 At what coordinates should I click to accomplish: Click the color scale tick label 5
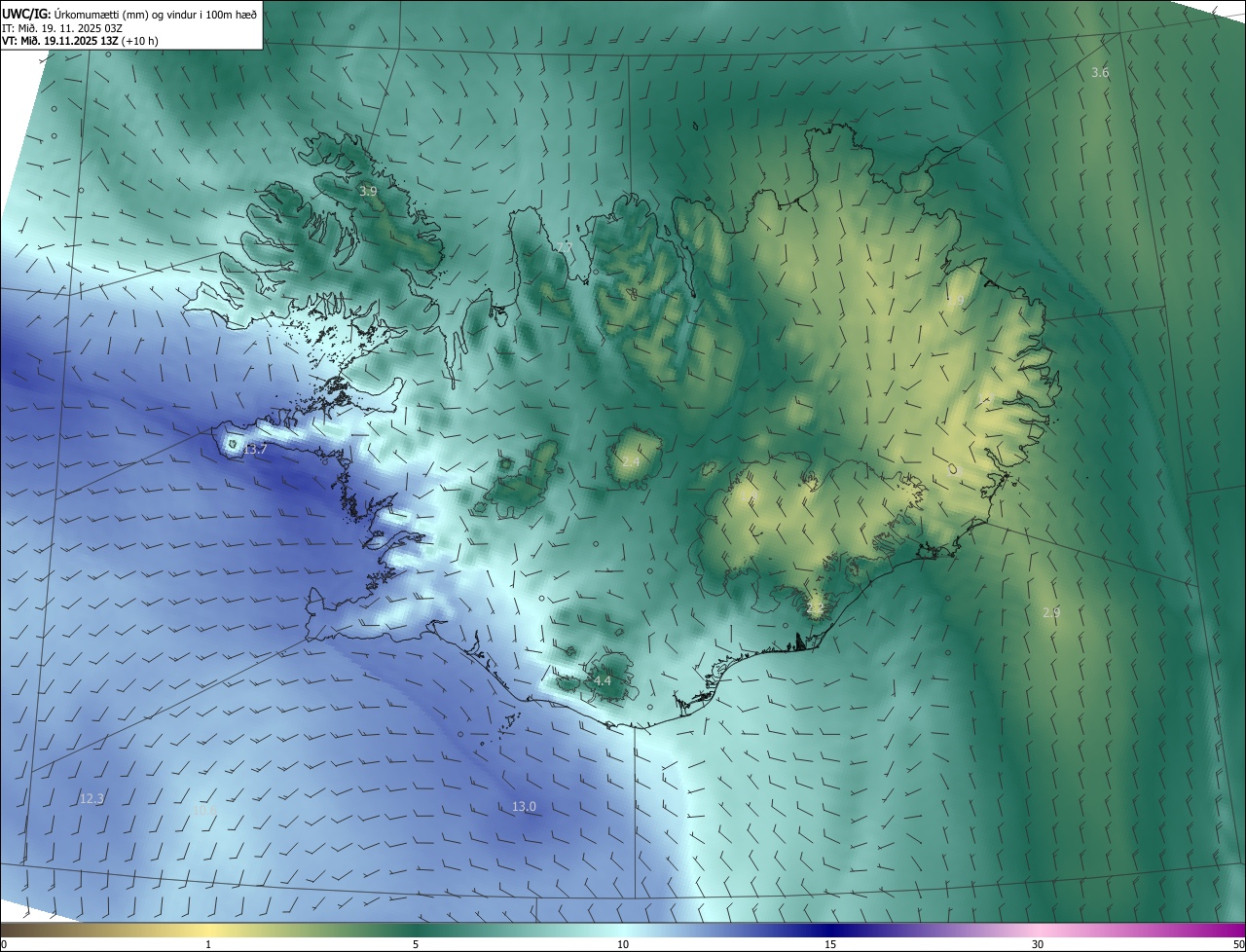click(416, 944)
